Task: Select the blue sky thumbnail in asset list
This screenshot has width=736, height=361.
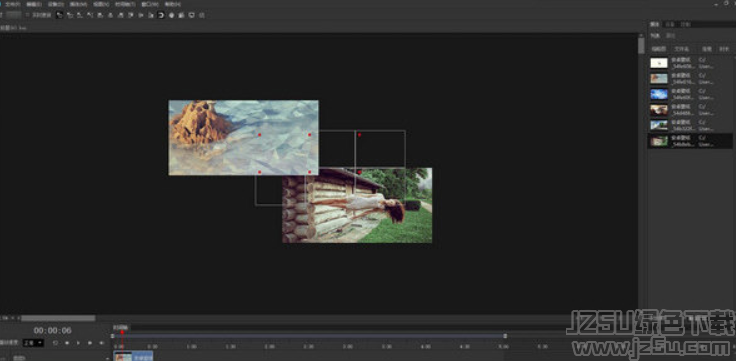Action: click(x=659, y=94)
